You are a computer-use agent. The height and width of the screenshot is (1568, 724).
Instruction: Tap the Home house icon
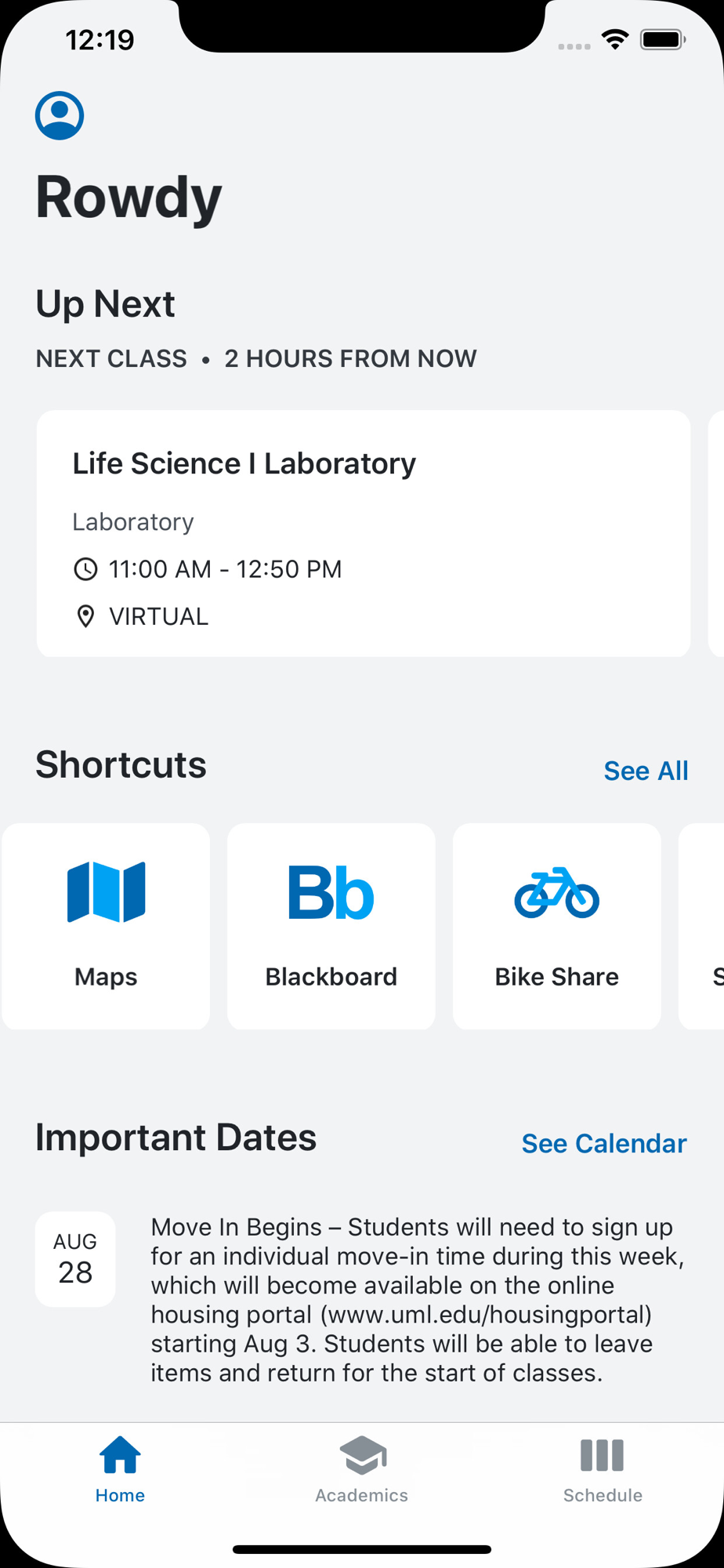click(x=120, y=1455)
